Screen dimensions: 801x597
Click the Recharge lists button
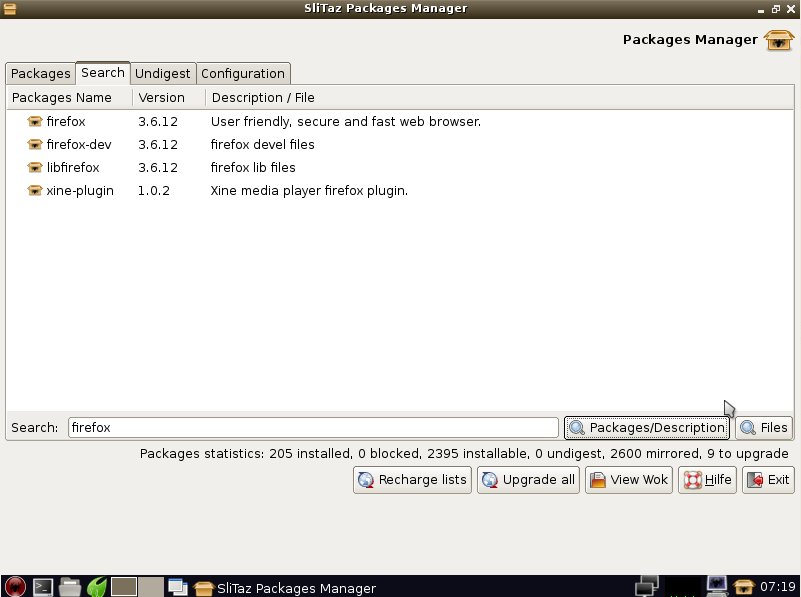click(x=412, y=480)
